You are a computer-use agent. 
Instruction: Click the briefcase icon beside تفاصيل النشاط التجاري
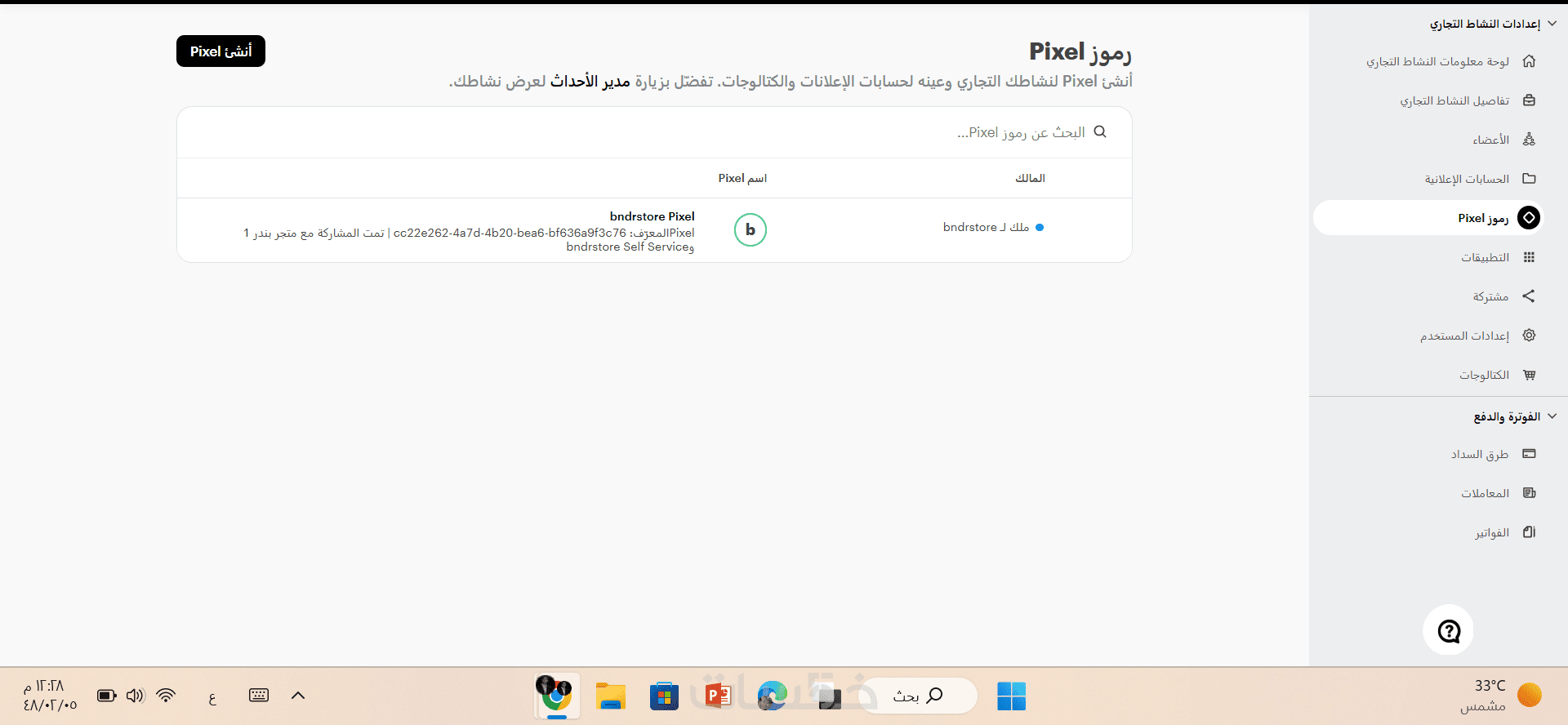point(1530,100)
